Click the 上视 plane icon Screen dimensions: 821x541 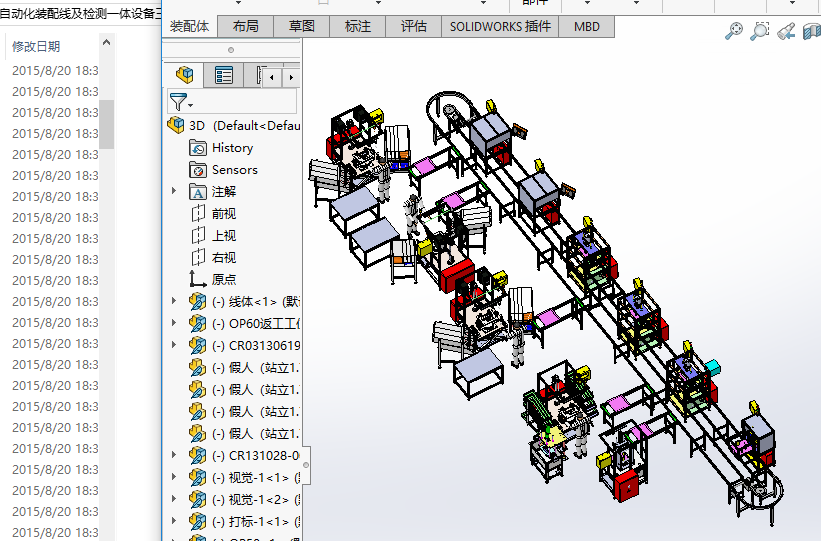(x=198, y=236)
